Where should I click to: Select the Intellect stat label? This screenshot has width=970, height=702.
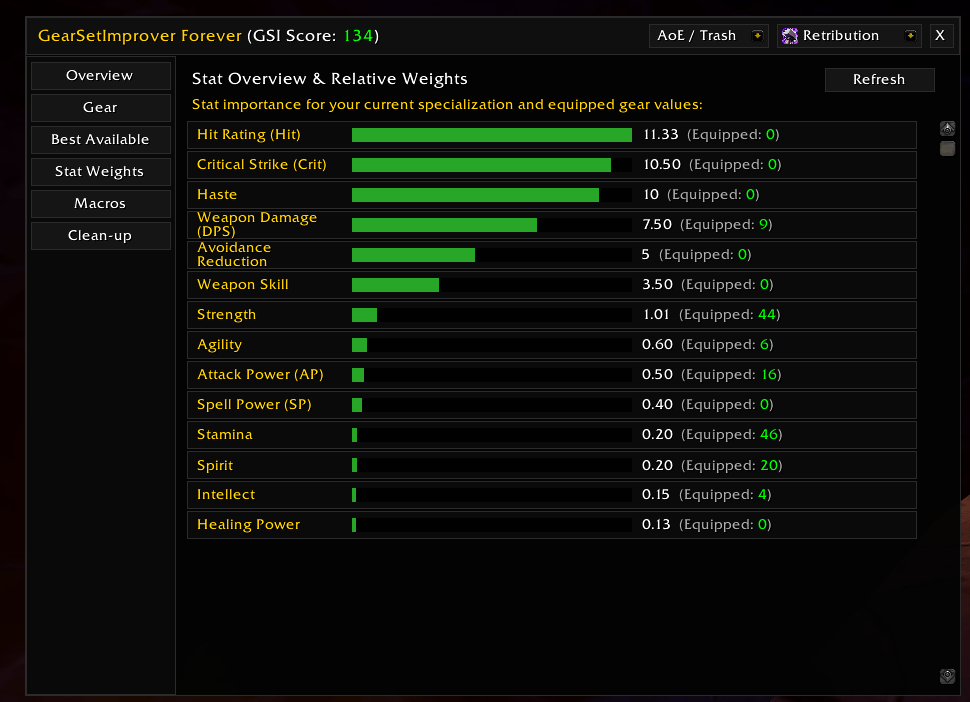226,495
